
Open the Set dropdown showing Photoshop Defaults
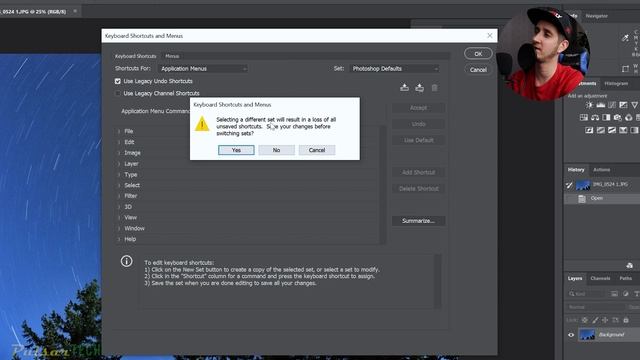click(x=394, y=69)
